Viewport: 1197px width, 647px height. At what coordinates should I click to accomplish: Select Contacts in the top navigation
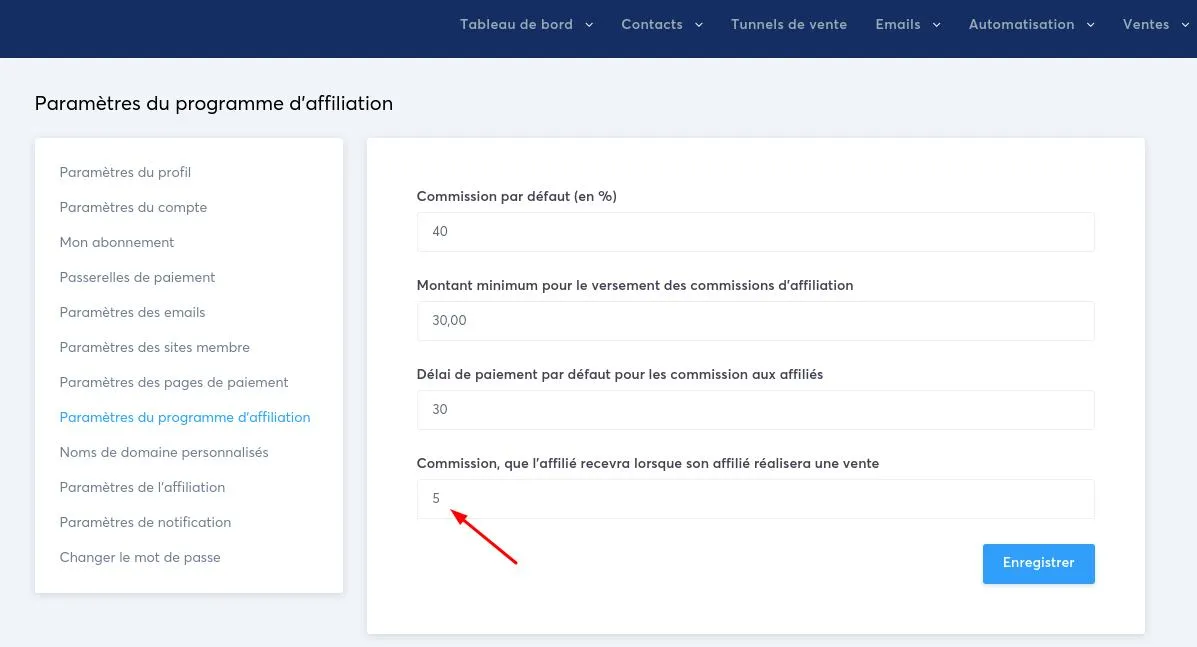click(652, 24)
